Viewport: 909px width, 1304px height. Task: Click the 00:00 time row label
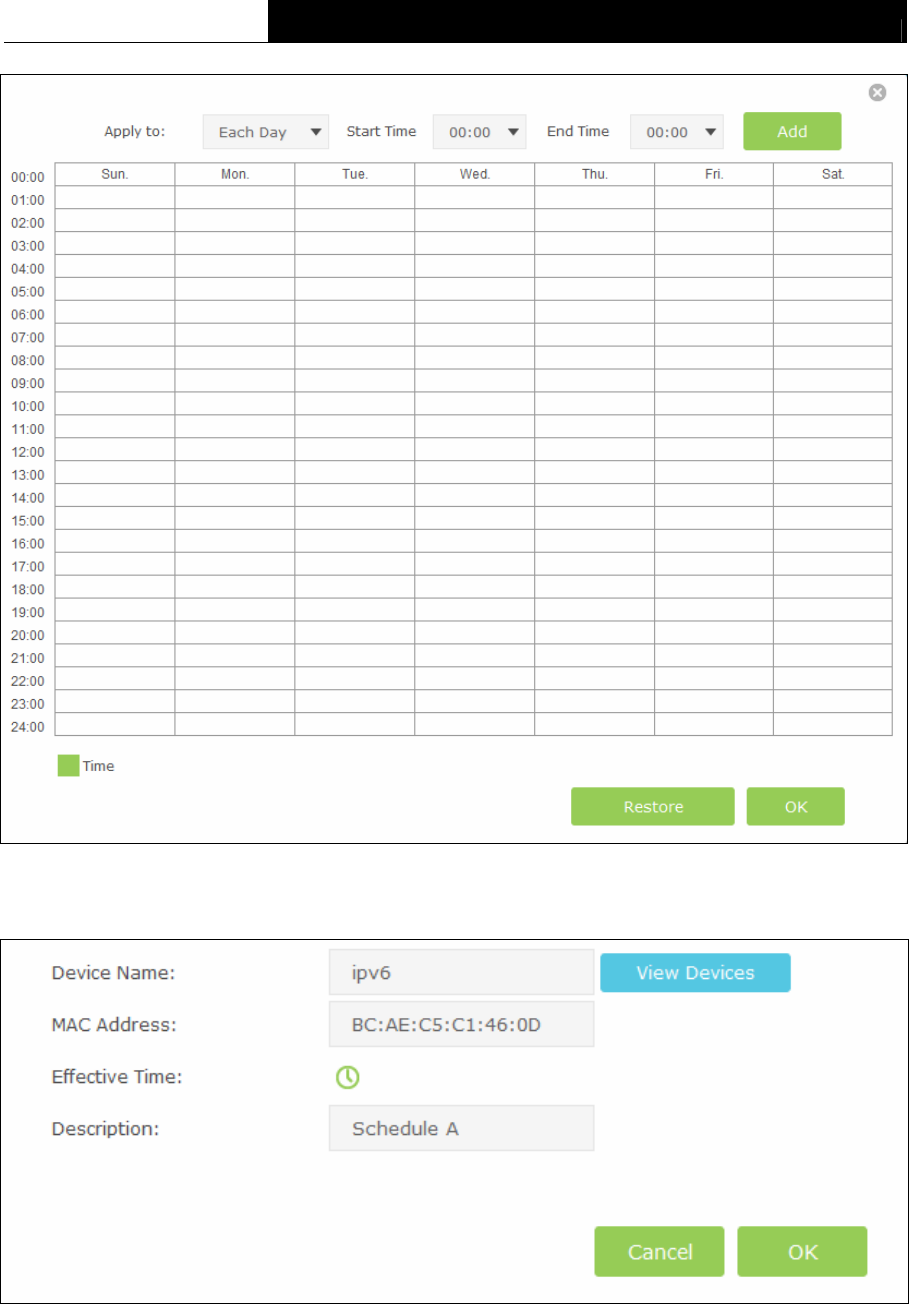pyautogui.click(x=28, y=177)
